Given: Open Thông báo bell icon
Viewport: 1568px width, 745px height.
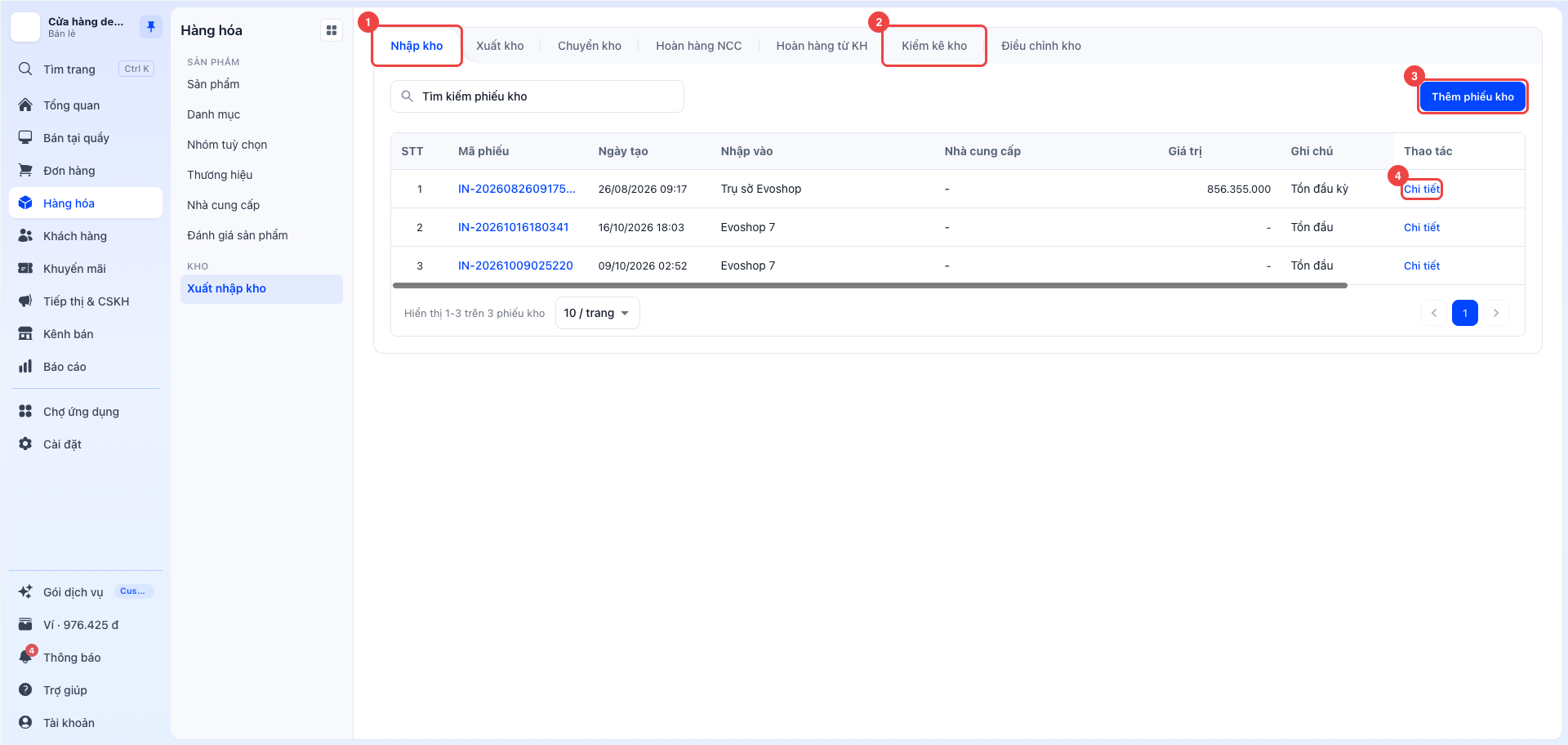Looking at the screenshot, I should [25, 657].
